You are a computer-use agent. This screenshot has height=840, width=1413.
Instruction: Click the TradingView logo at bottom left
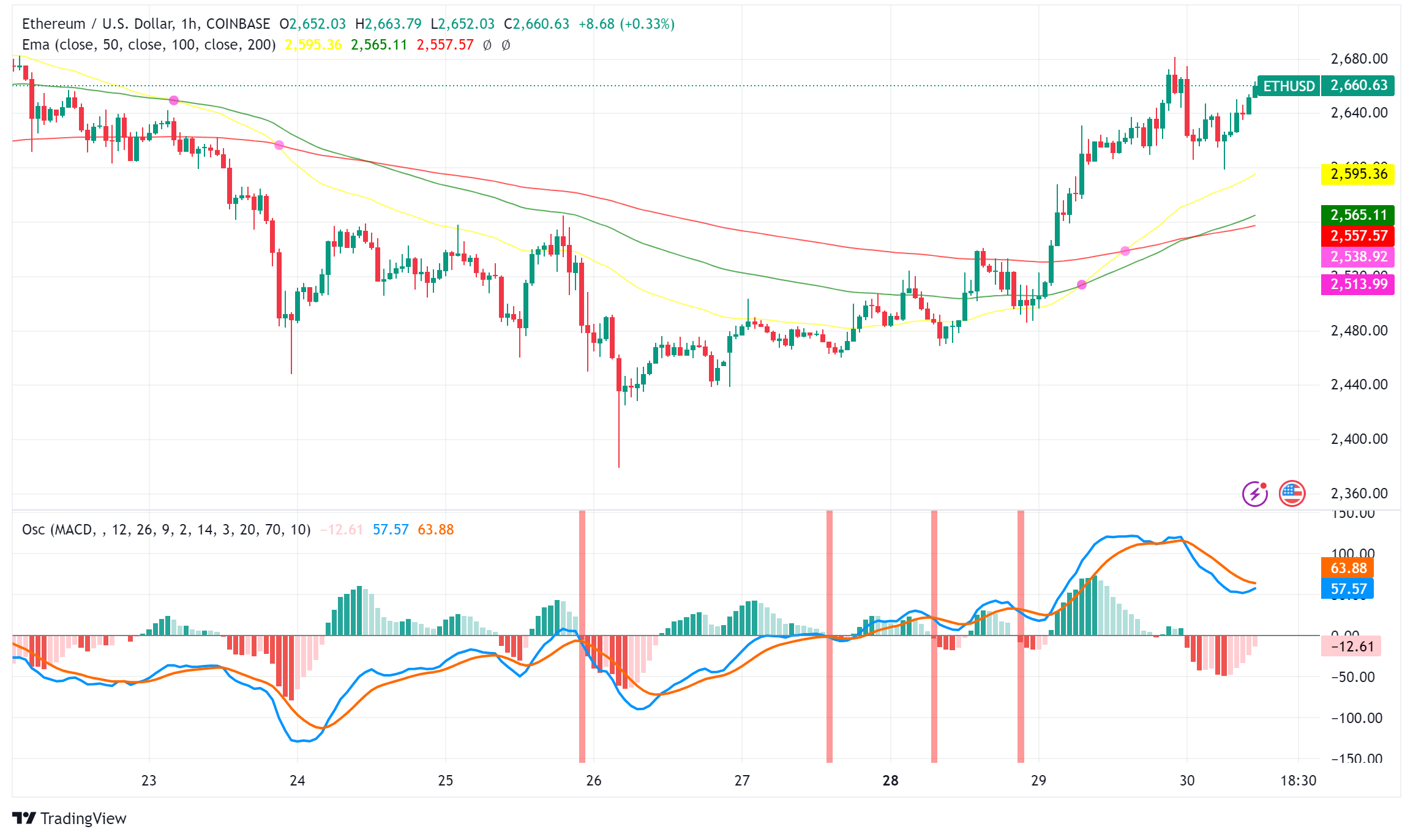(69, 819)
